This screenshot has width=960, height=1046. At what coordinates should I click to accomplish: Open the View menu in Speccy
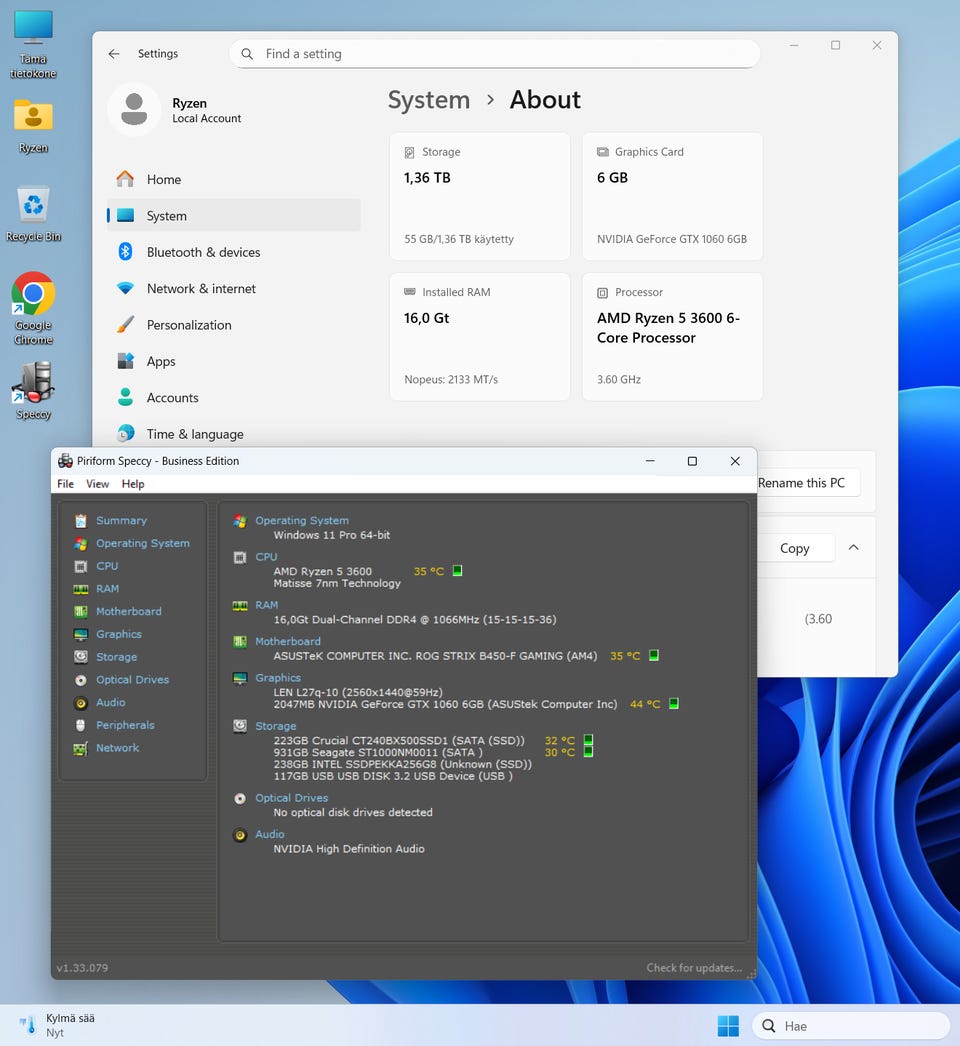pyautogui.click(x=97, y=484)
